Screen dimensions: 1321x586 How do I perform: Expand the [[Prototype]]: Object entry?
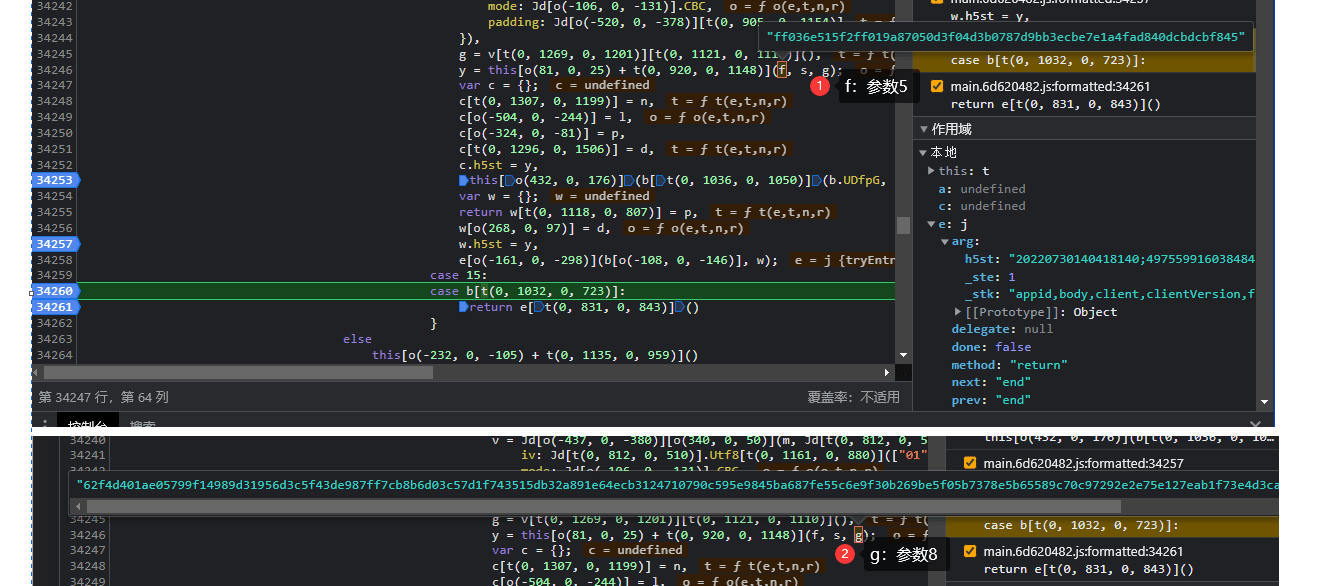pyautogui.click(x=957, y=311)
